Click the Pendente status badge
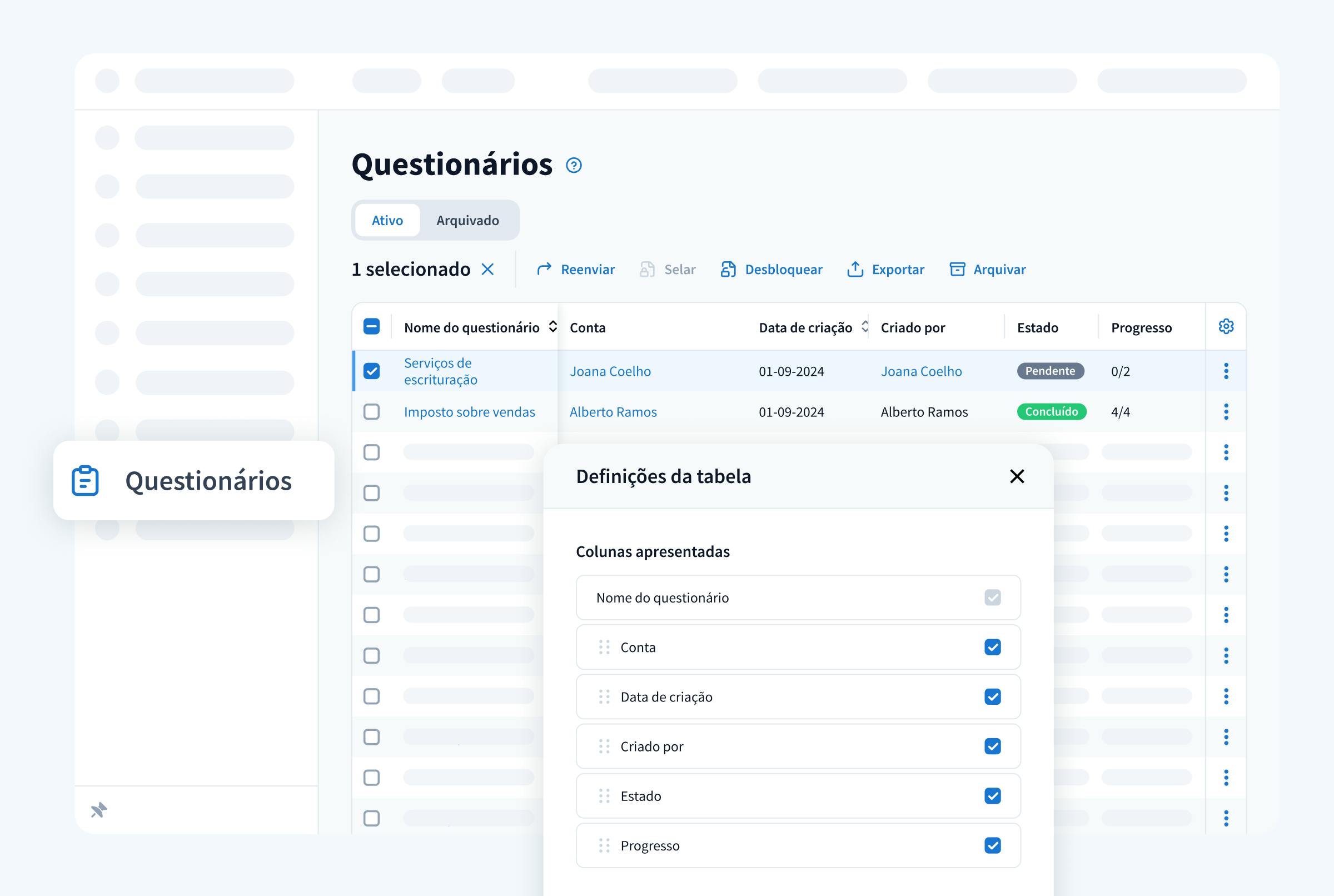 [1050, 371]
